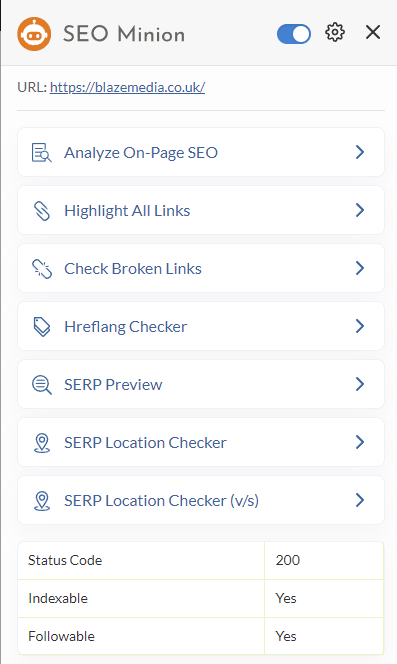The image size is (397, 664).
Task: Expand Analyze On-Page SEO using its chevron
Action: [360, 152]
